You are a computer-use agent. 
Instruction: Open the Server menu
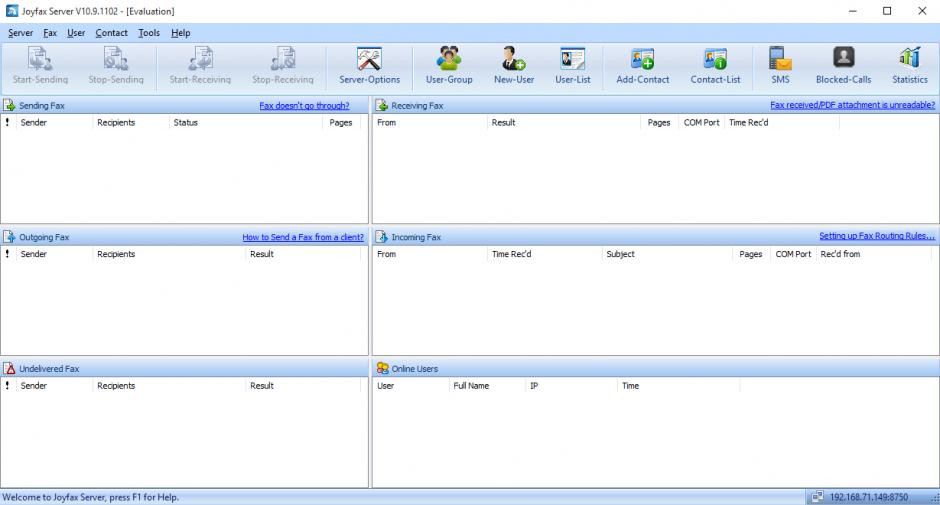tap(20, 33)
